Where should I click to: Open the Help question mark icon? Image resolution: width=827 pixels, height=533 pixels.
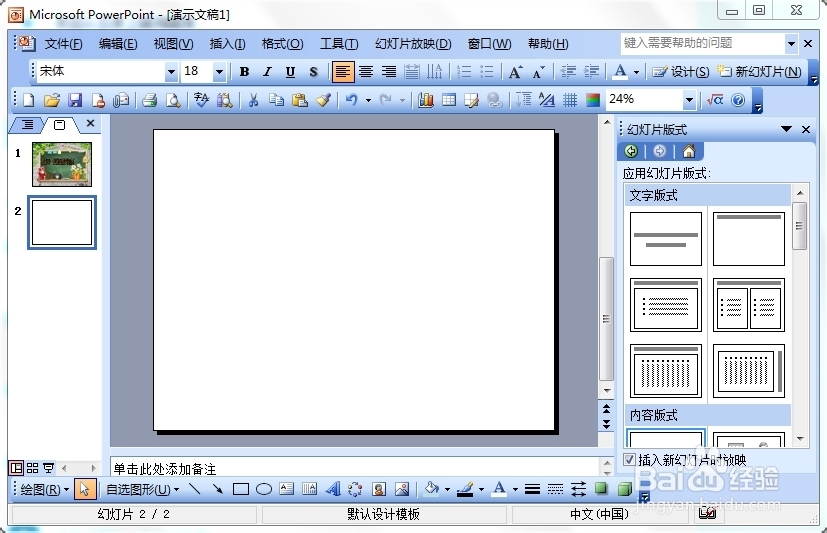point(738,100)
